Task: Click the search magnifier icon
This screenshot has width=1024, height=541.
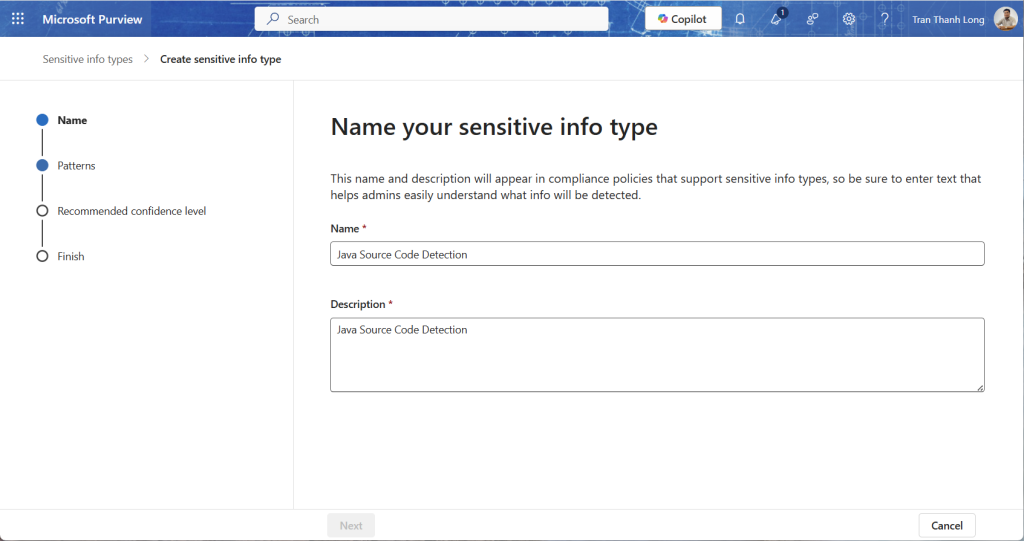Action: pos(273,19)
